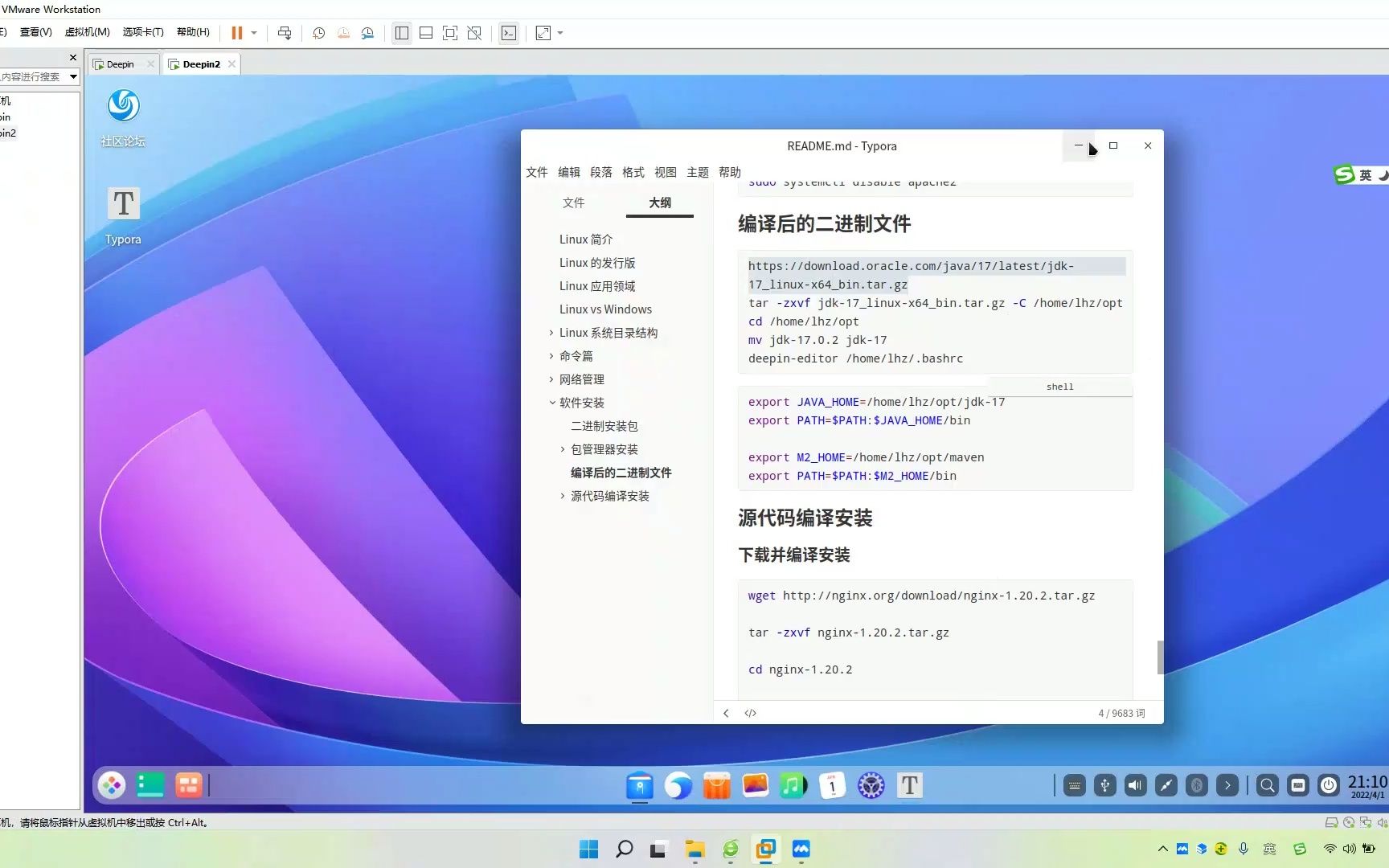Open the 段落 menu in Typora
This screenshot has height=868, width=1389.
click(x=600, y=172)
